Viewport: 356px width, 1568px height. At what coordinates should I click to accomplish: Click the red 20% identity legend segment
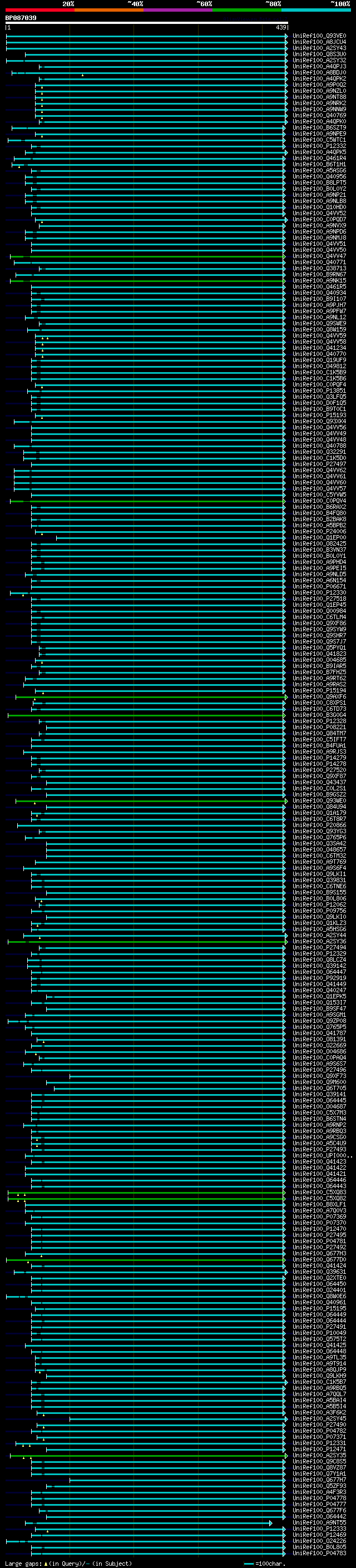pos(39,11)
